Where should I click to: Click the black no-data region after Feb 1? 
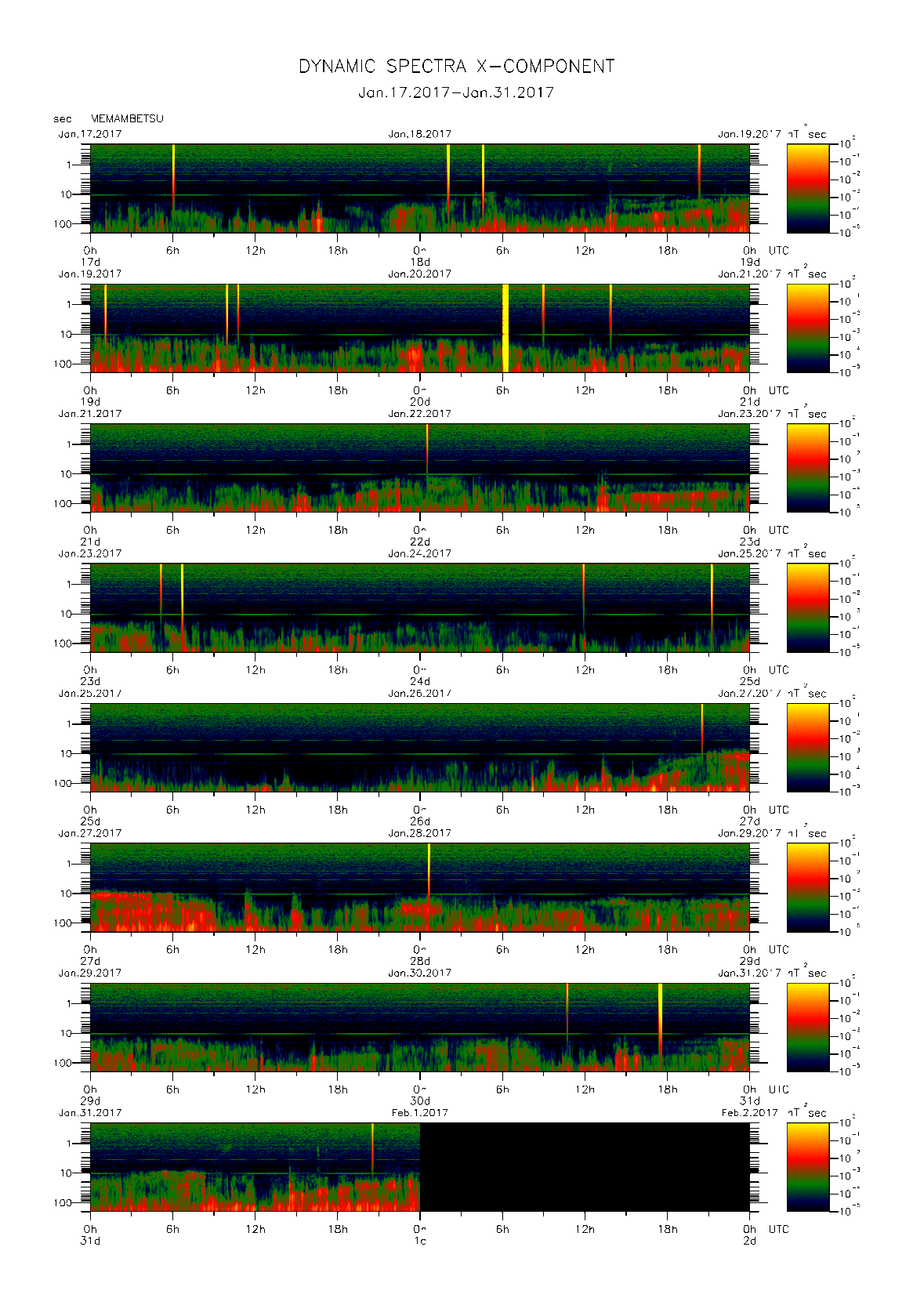[585, 1167]
